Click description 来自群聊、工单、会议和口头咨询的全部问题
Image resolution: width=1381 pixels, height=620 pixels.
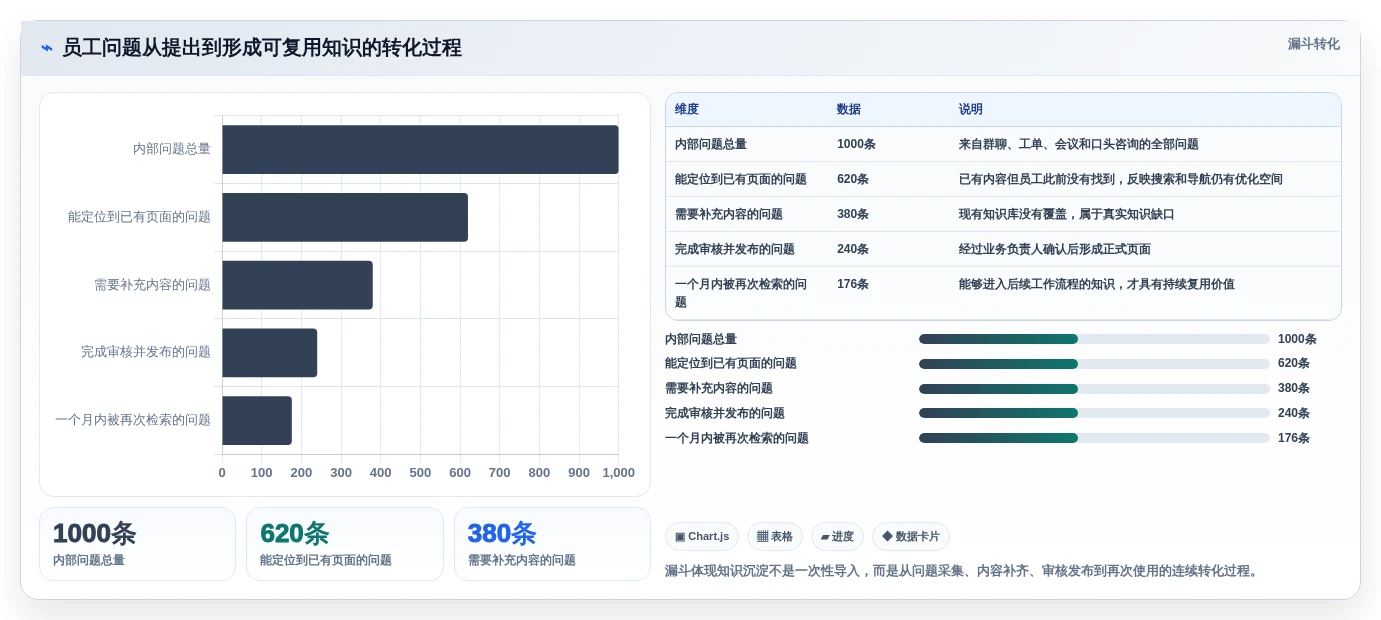(1079, 144)
